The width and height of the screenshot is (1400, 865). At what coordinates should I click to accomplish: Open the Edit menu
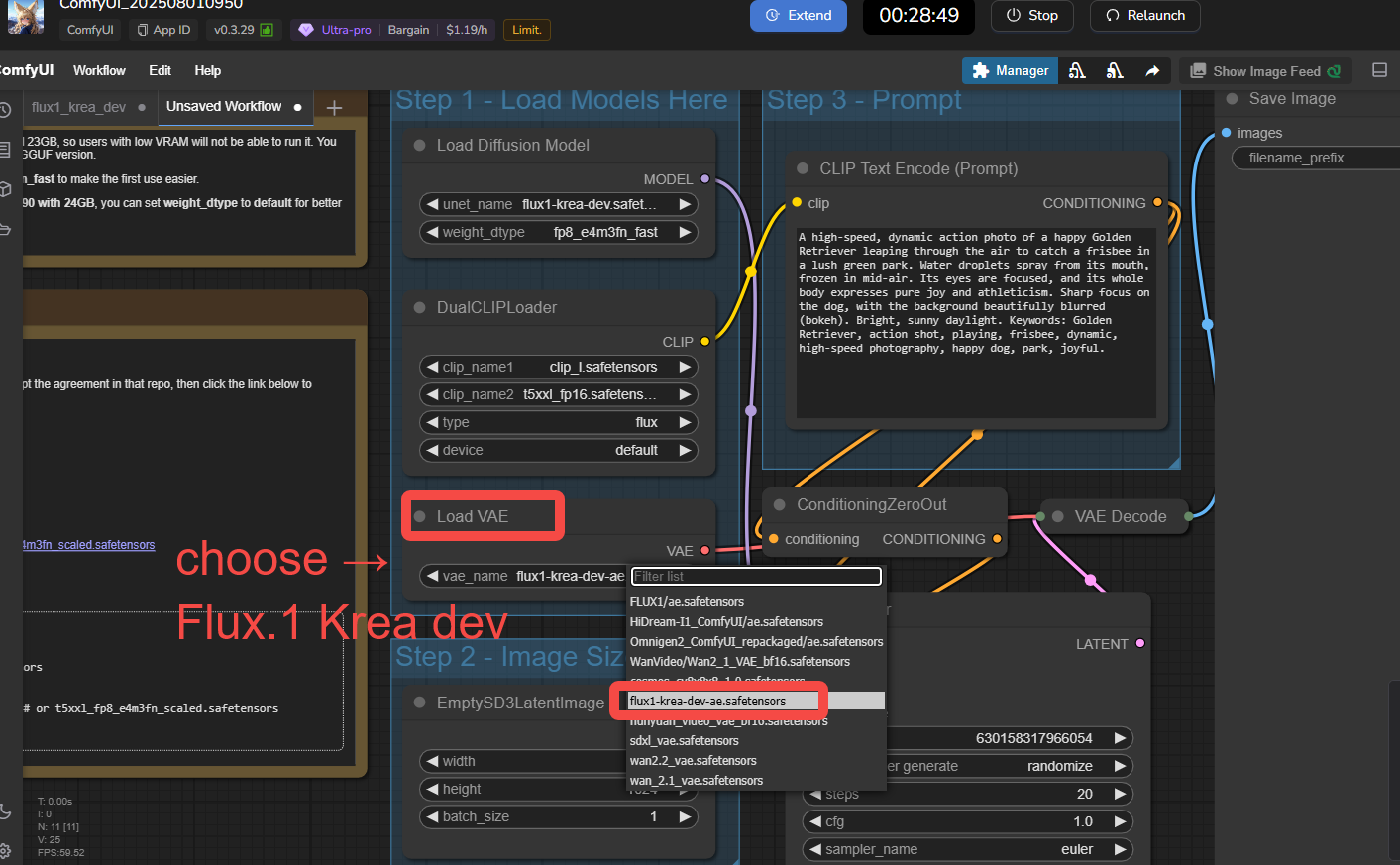tap(160, 70)
